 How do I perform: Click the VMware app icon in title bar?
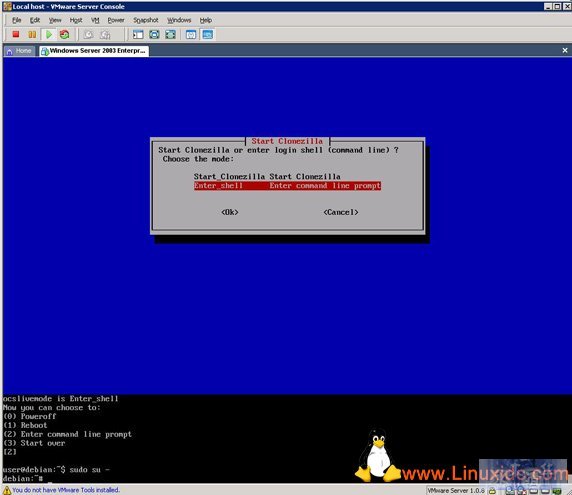click(x=7, y=6)
